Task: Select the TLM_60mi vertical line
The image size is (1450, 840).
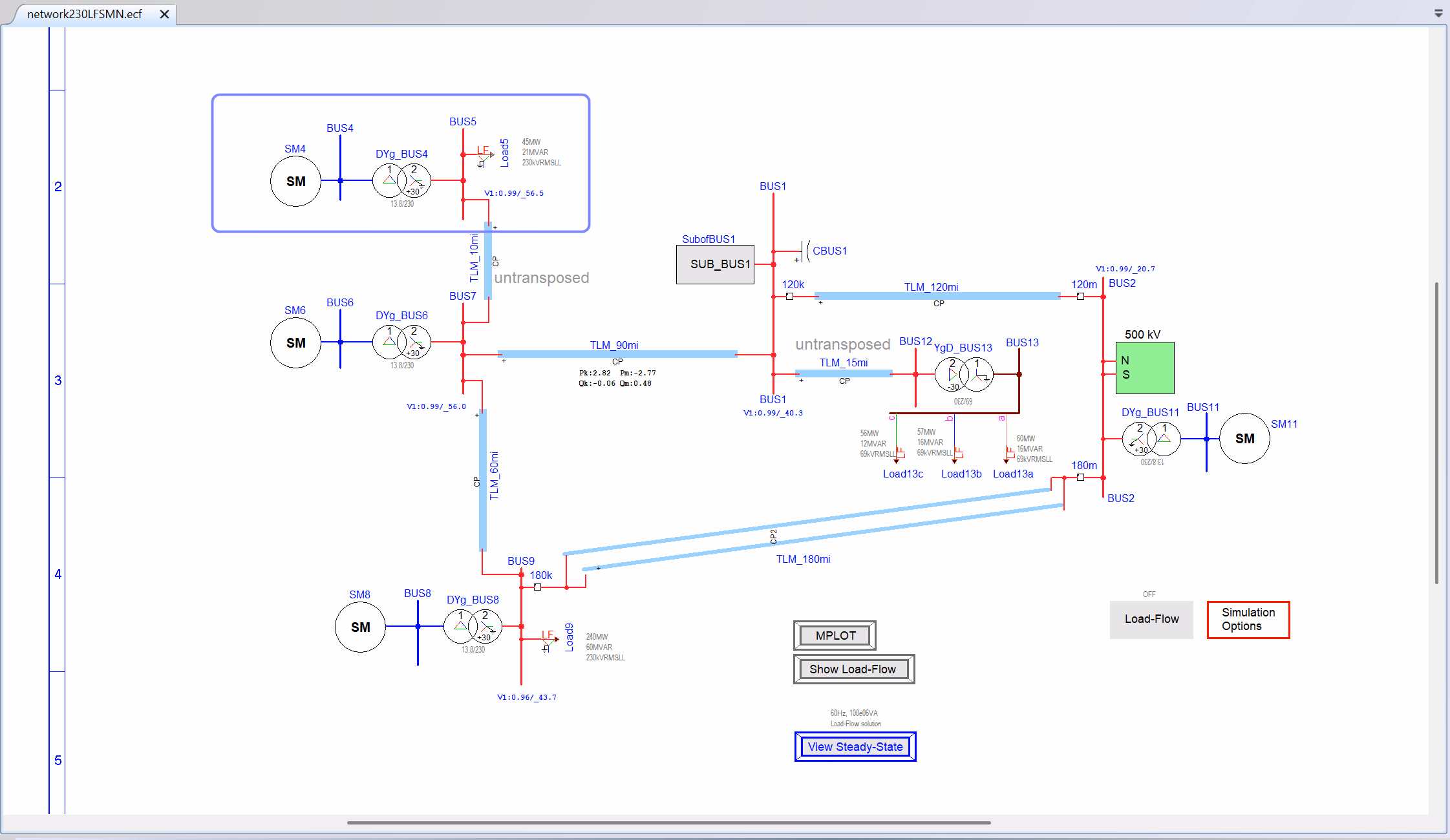Action: click(x=483, y=480)
